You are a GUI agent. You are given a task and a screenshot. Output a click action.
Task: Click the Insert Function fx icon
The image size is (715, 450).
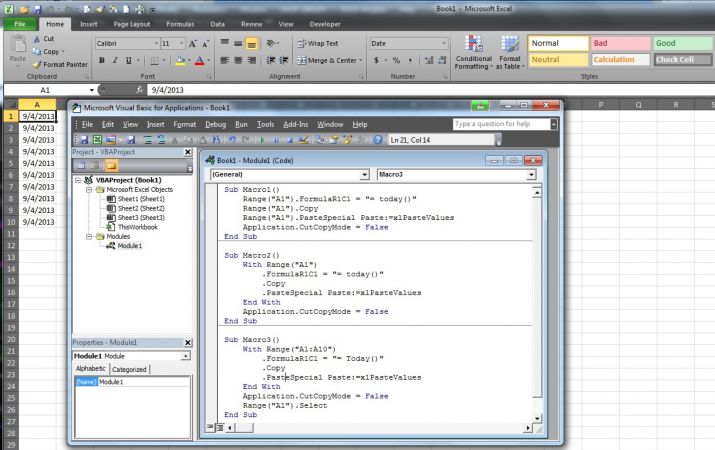point(140,90)
